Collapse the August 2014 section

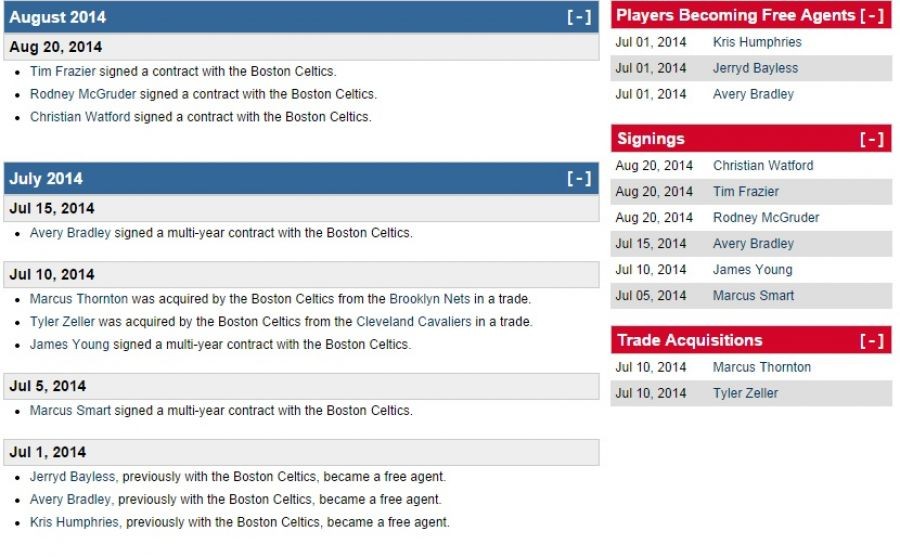pos(579,17)
